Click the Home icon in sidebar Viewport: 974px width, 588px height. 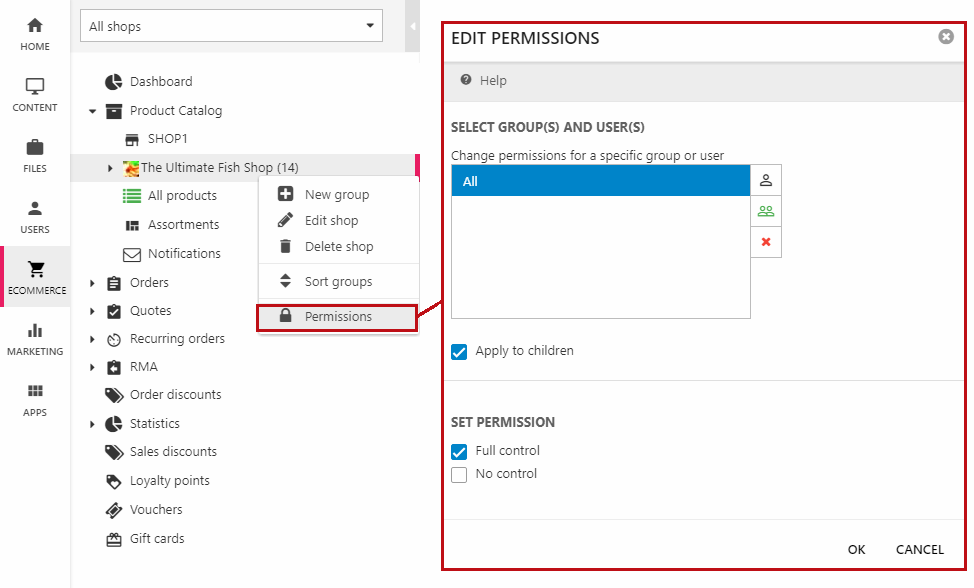coord(35,26)
